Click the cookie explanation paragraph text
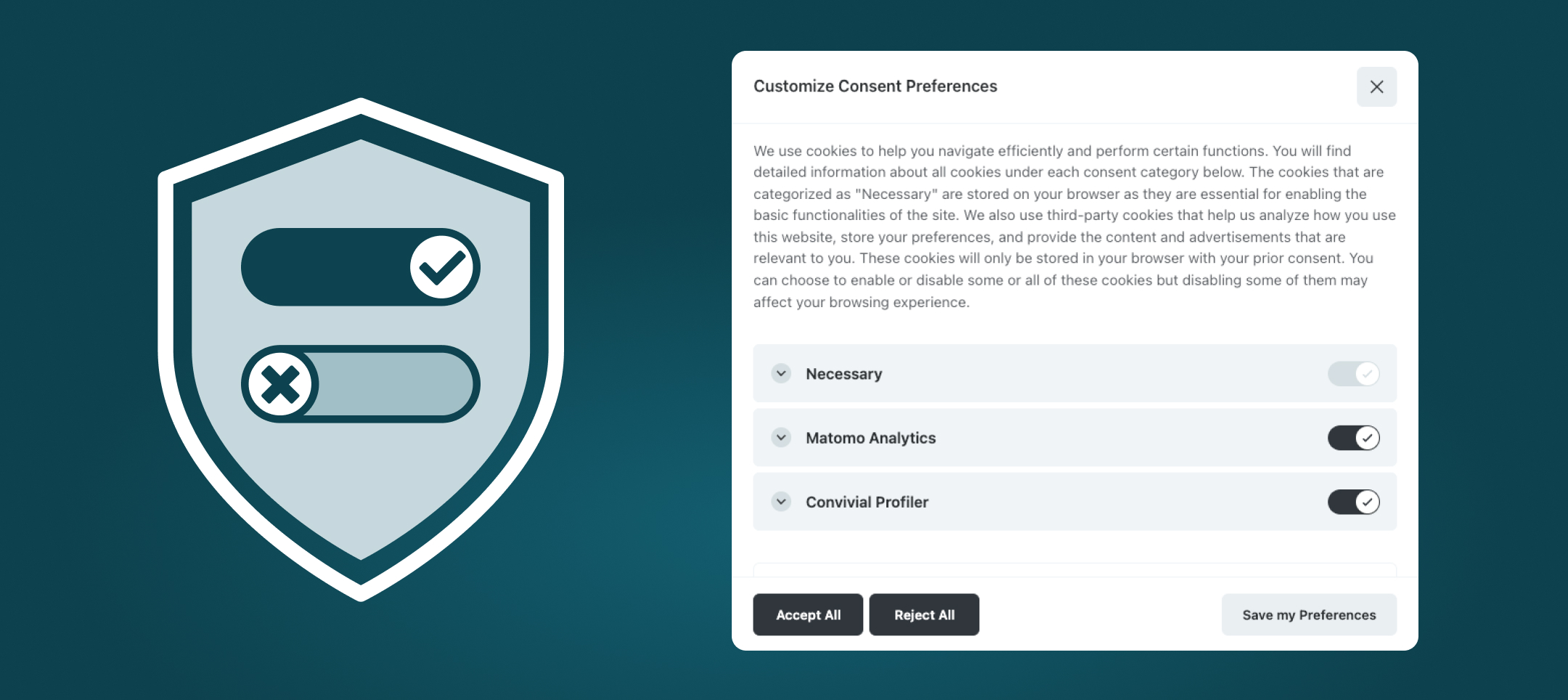1568x700 pixels. pos(1073,225)
